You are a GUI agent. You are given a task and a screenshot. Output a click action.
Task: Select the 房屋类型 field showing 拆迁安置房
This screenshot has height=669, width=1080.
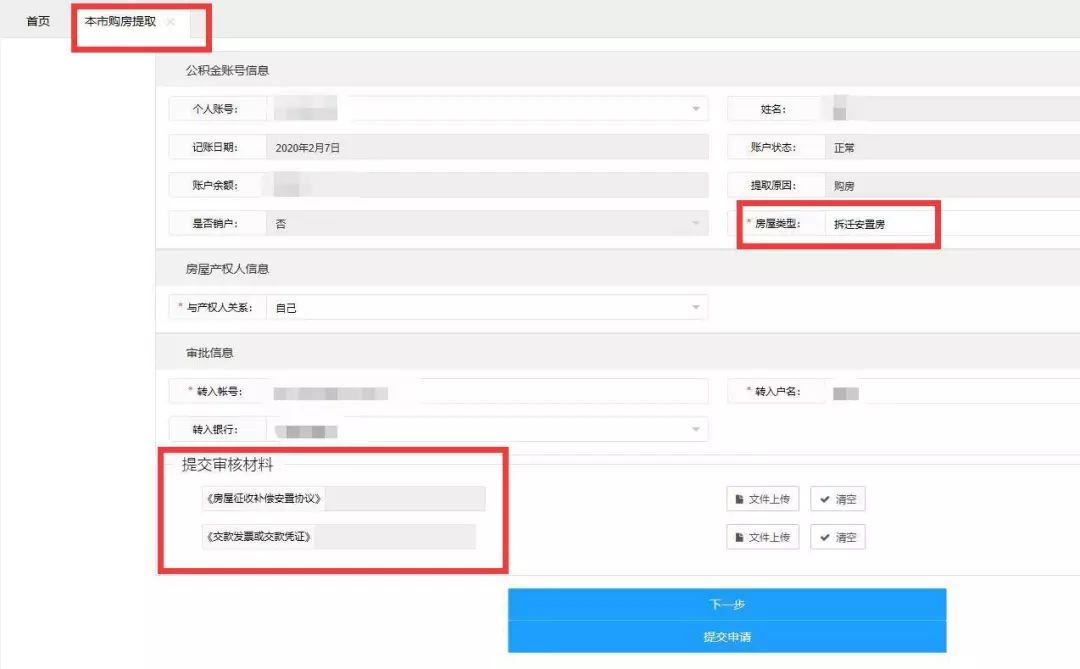(x=880, y=223)
